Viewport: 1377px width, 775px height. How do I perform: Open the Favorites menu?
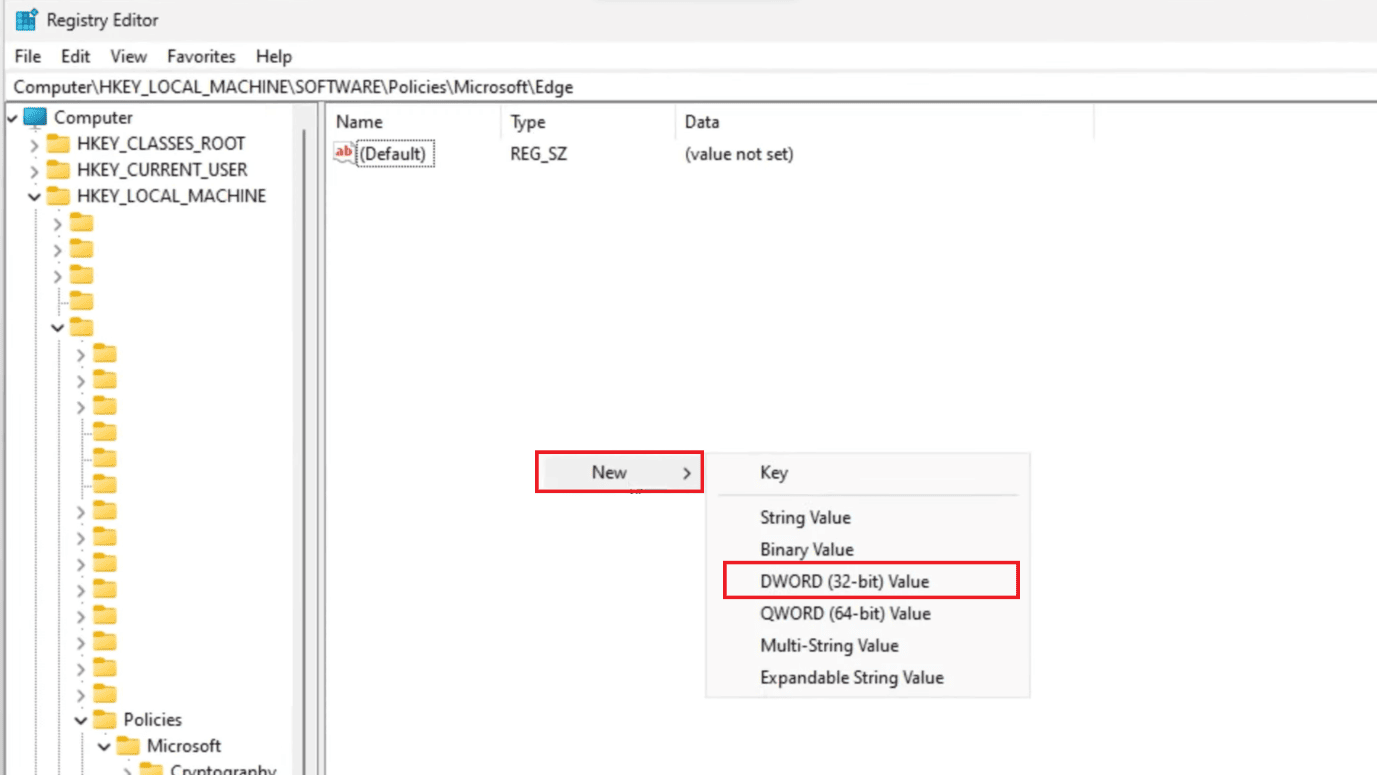tap(201, 56)
